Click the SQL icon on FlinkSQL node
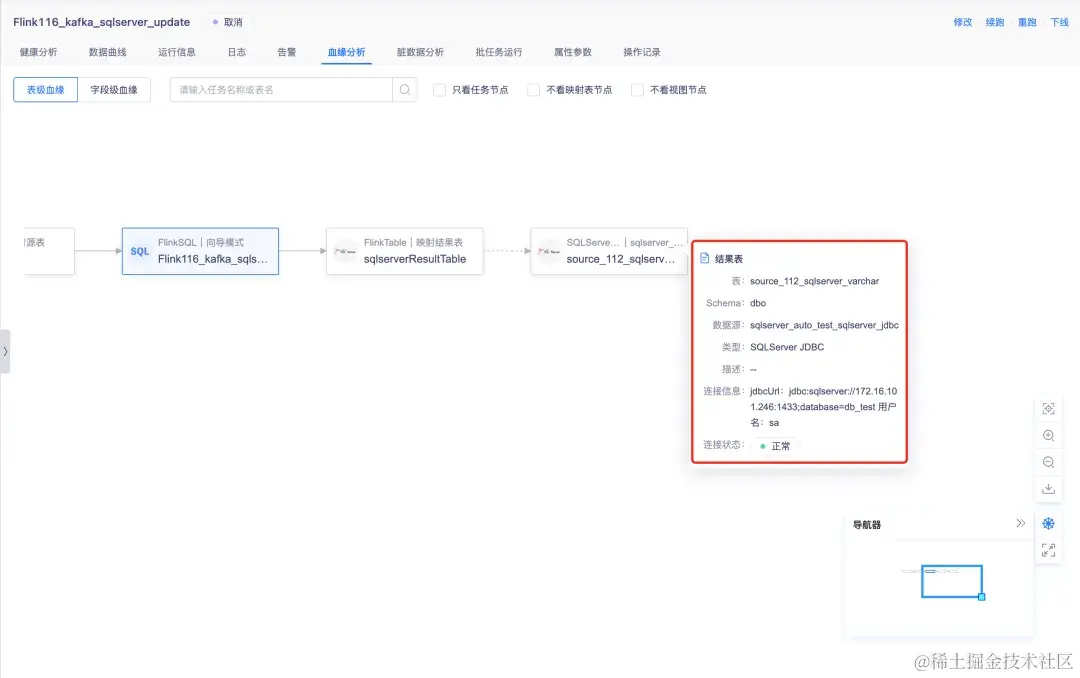 (x=140, y=251)
